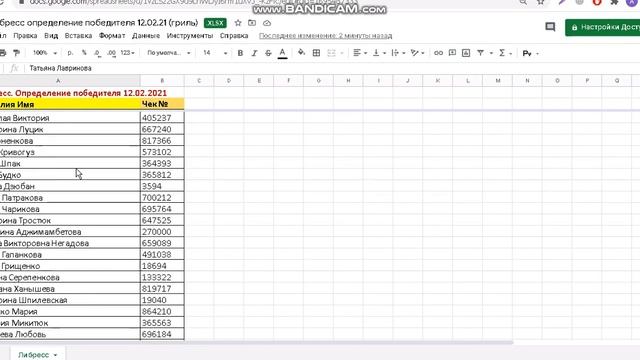Screen dimensions: 640x360
Task: Decrease decimal places
Action: coord(97,53)
